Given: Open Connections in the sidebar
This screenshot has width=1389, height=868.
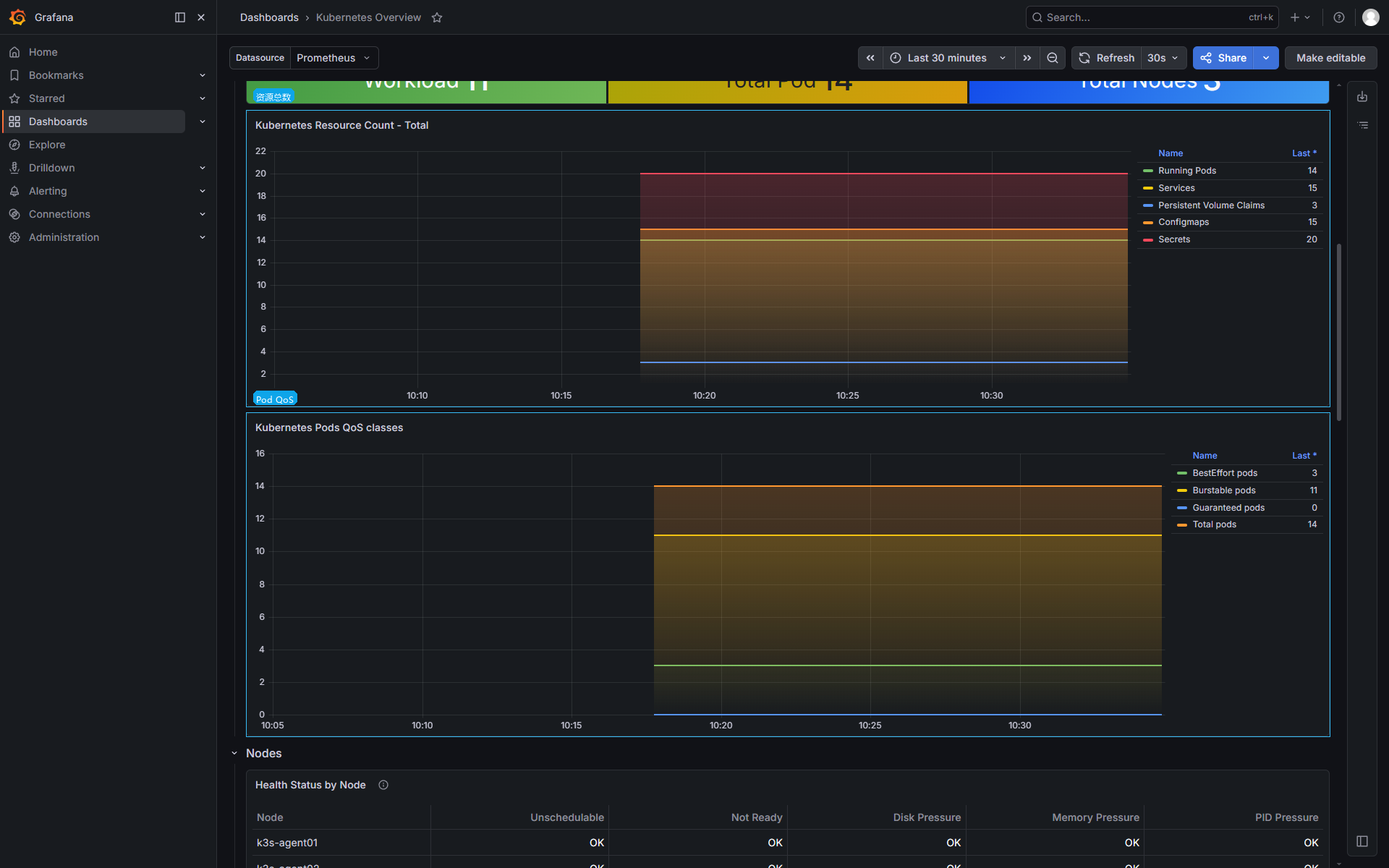Looking at the screenshot, I should [59, 214].
